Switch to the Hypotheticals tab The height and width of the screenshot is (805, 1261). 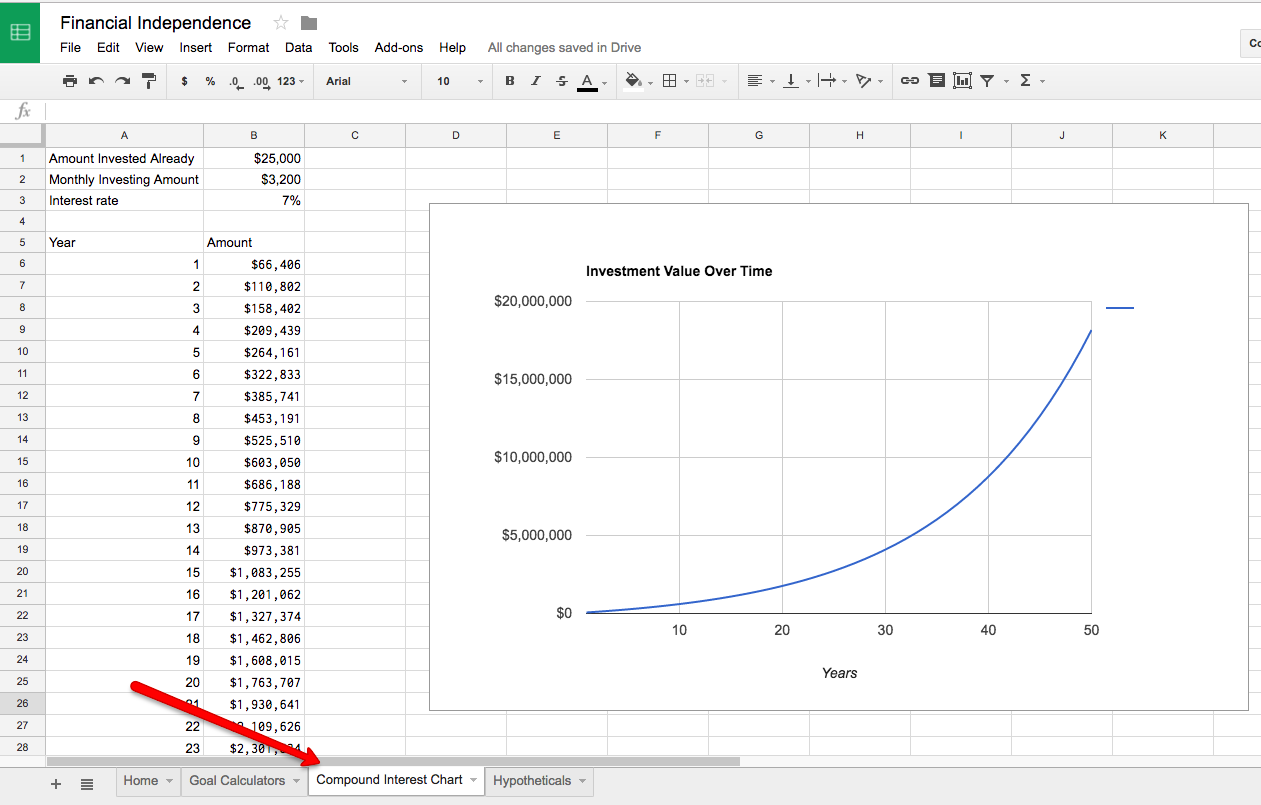(x=532, y=781)
